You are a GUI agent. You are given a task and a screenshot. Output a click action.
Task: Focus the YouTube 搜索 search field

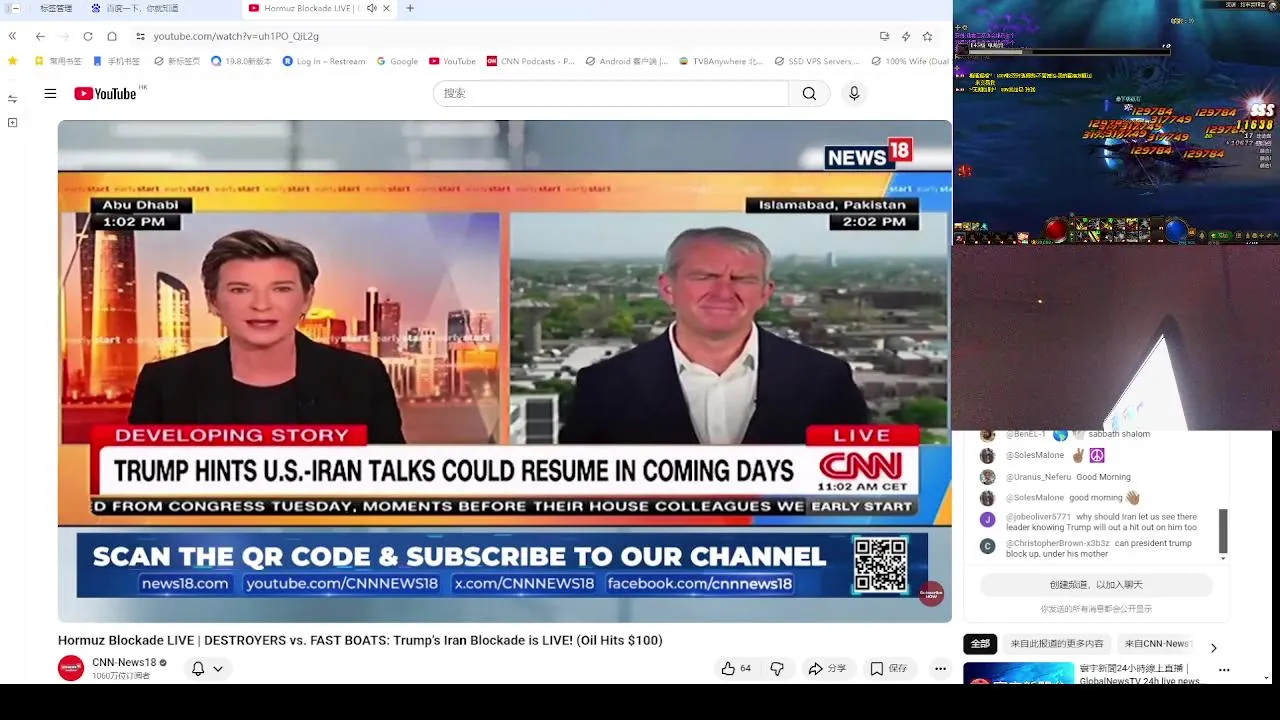[x=610, y=93]
